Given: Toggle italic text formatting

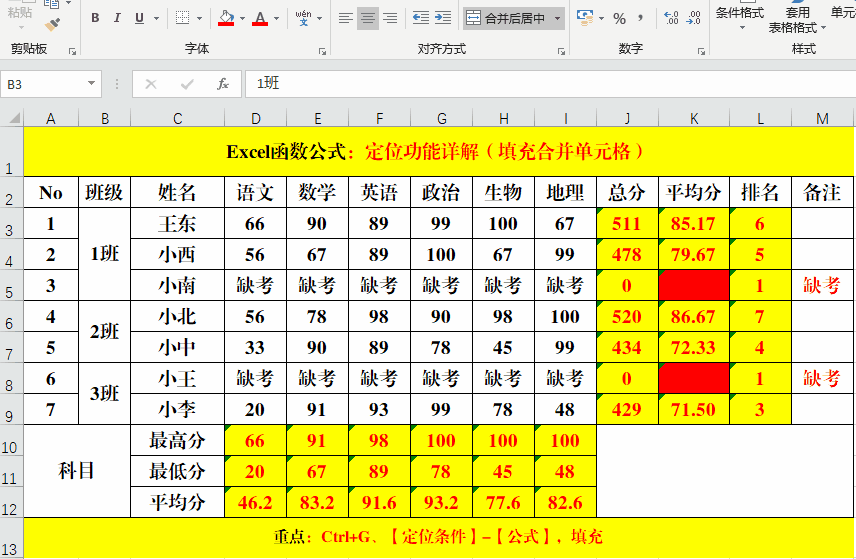Looking at the screenshot, I should [x=117, y=18].
